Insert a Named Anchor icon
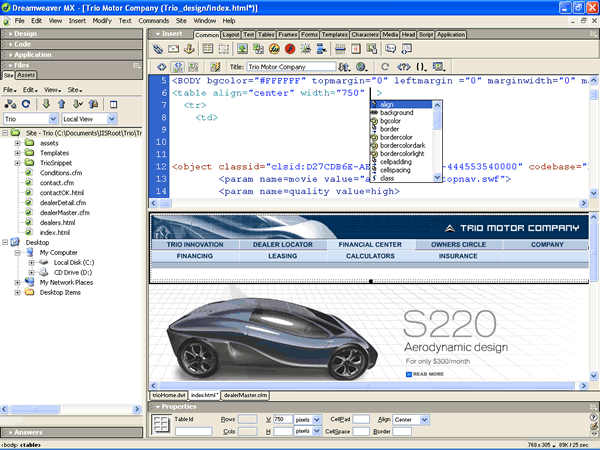600x450 pixels. [189, 49]
